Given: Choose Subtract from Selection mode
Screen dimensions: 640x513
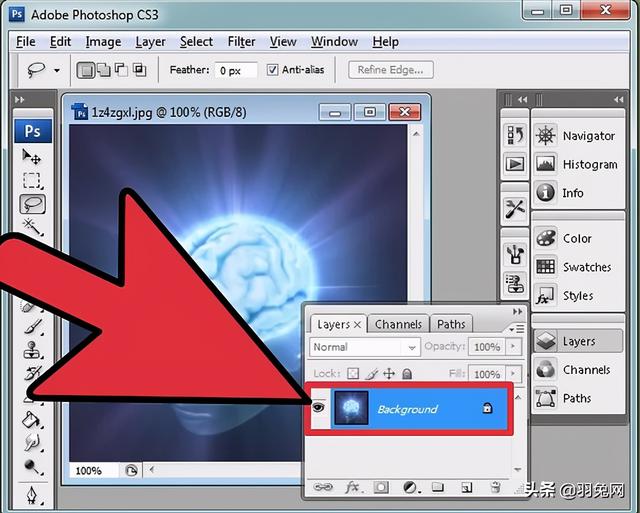Looking at the screenshot, I should tap(121, 70).
